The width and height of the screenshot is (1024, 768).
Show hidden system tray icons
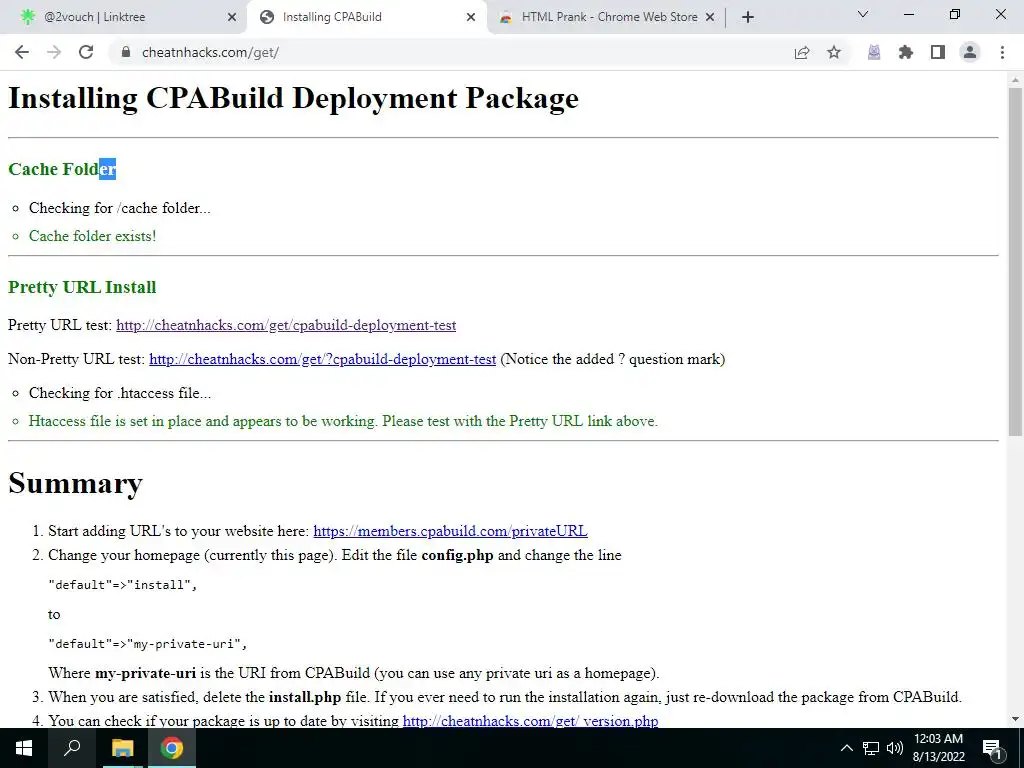[846, 748]
